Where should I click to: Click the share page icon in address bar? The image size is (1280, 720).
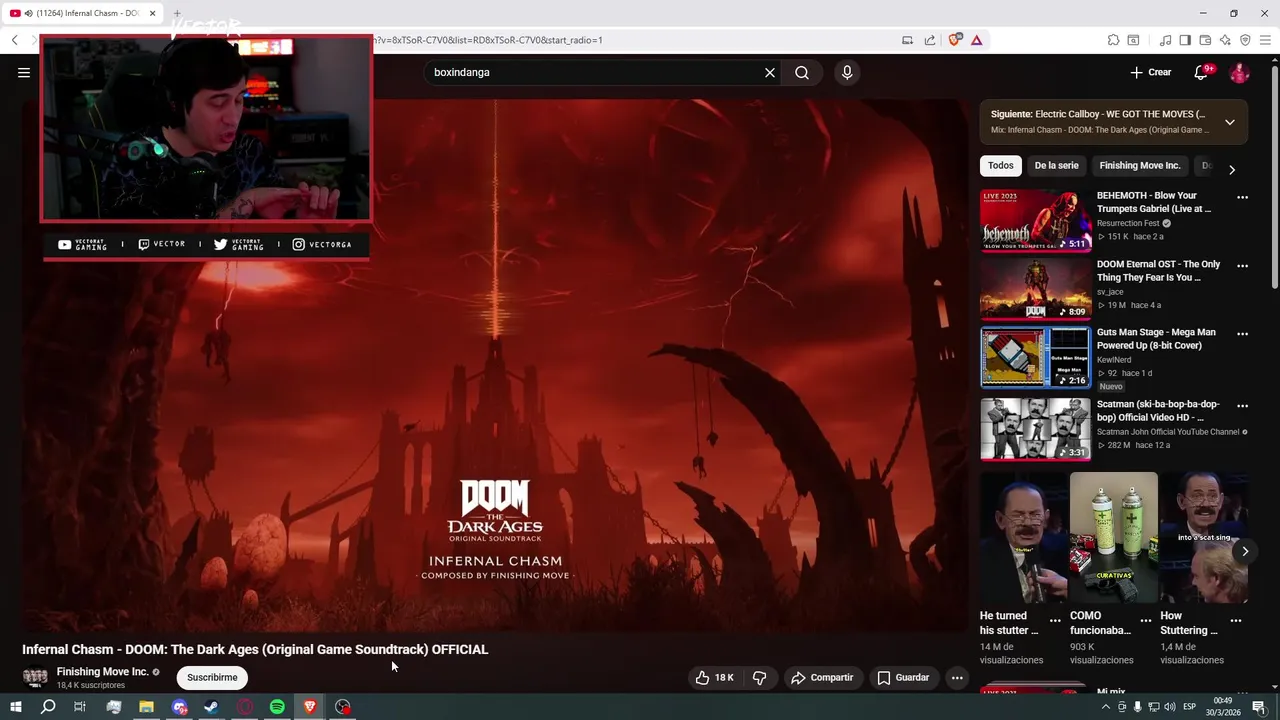(930, 40)
